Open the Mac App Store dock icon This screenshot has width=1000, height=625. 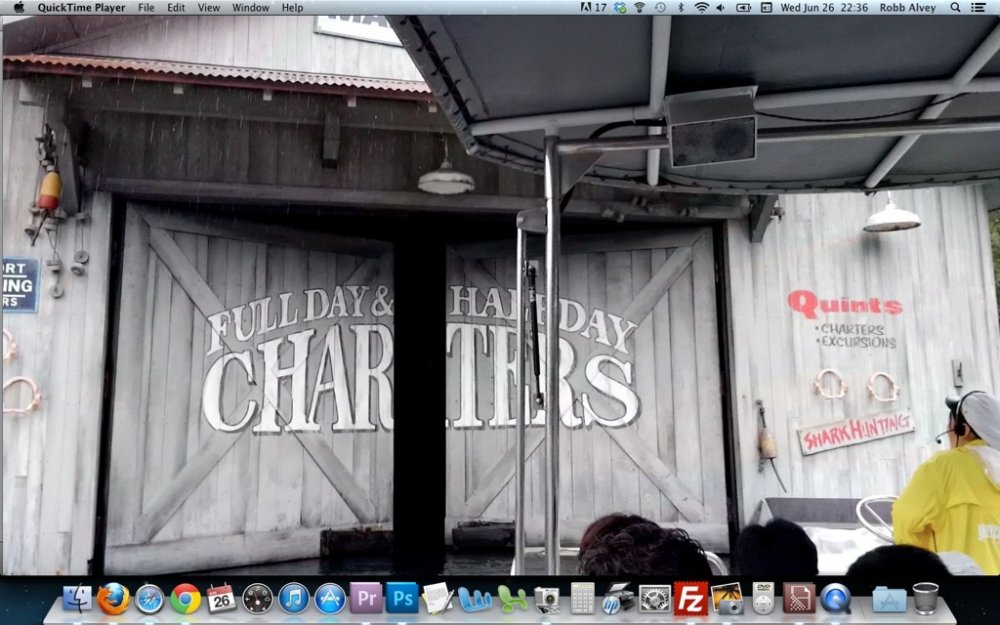click(330, 598)
